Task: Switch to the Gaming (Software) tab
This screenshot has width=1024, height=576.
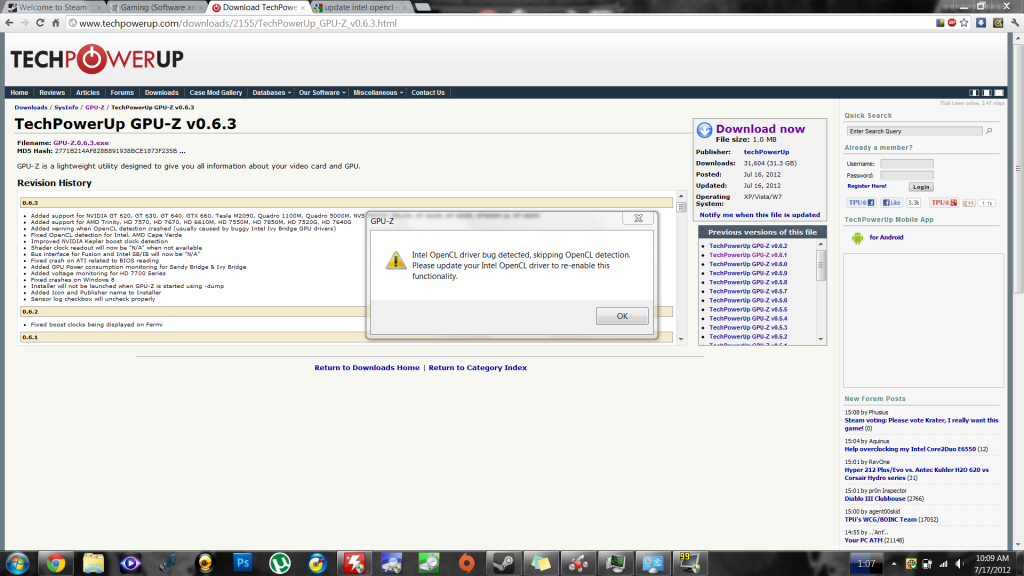Action: 157,7
